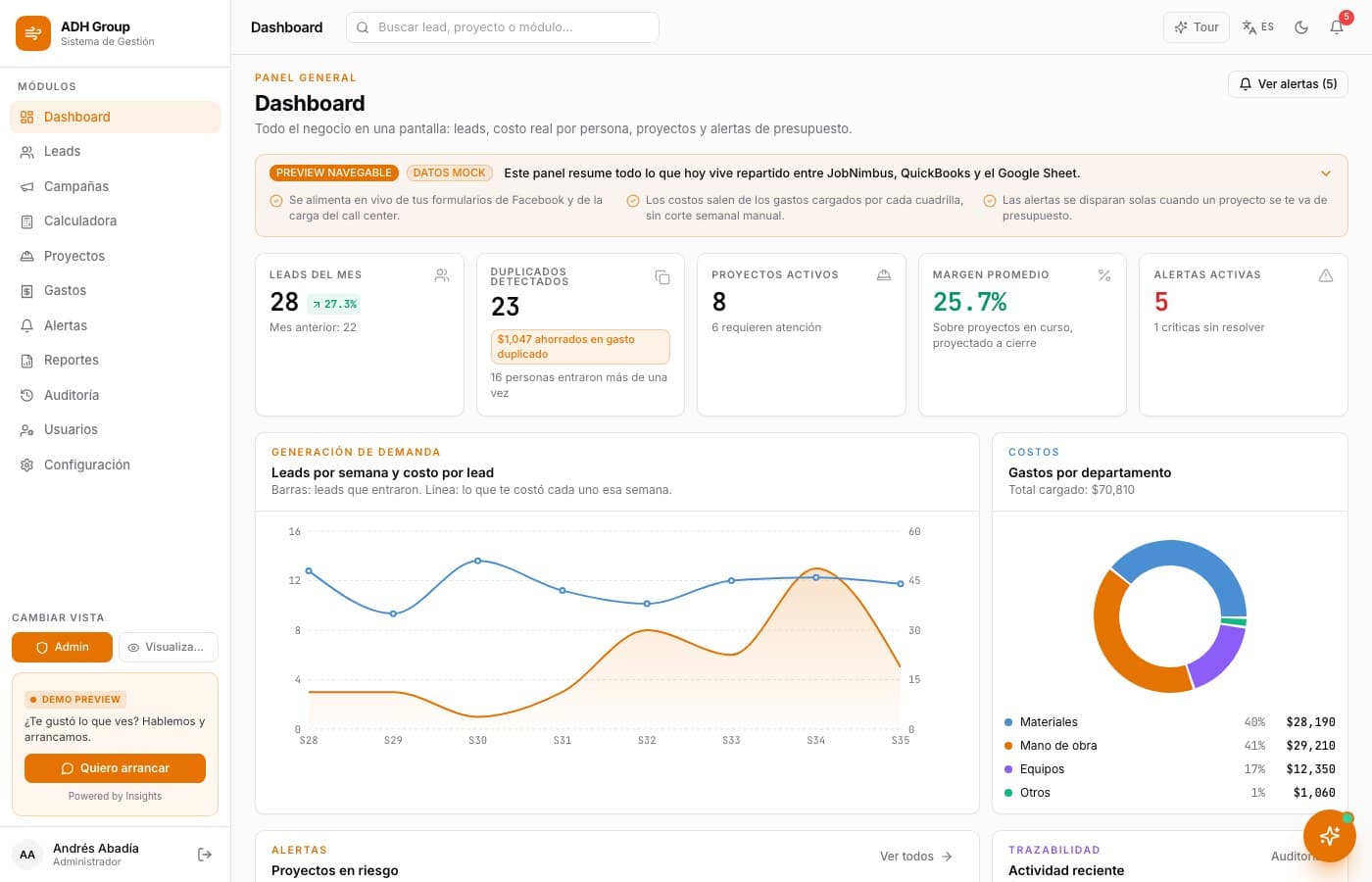Switch language using the ES translate icon

1258,27
